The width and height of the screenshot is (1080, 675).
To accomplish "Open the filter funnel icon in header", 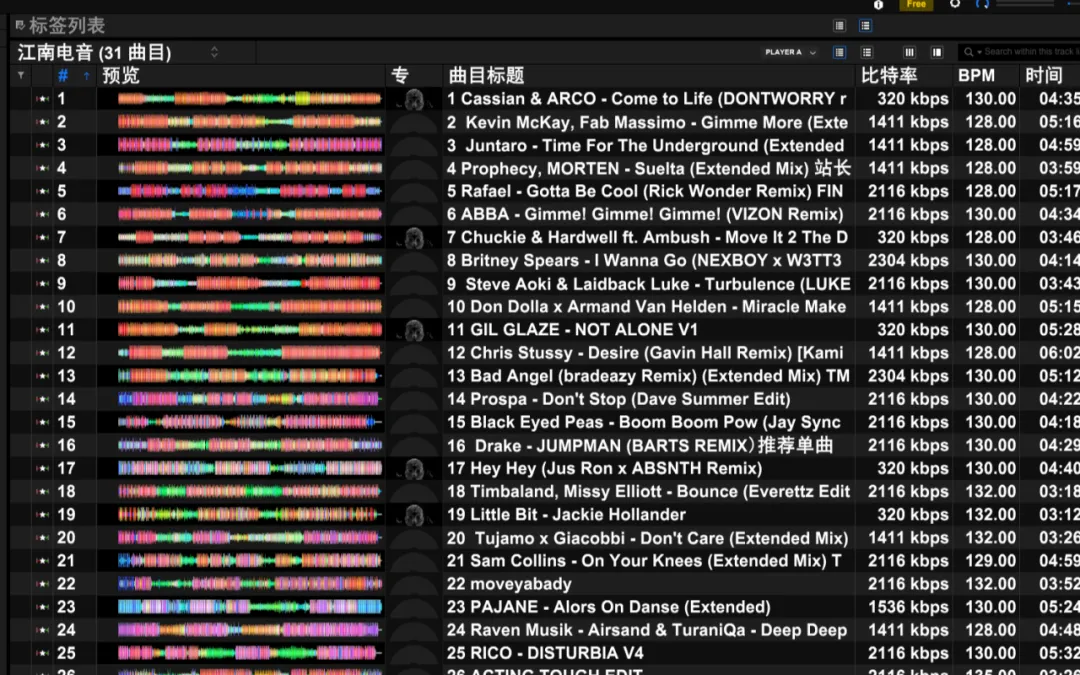I will [x=21, y=75].
